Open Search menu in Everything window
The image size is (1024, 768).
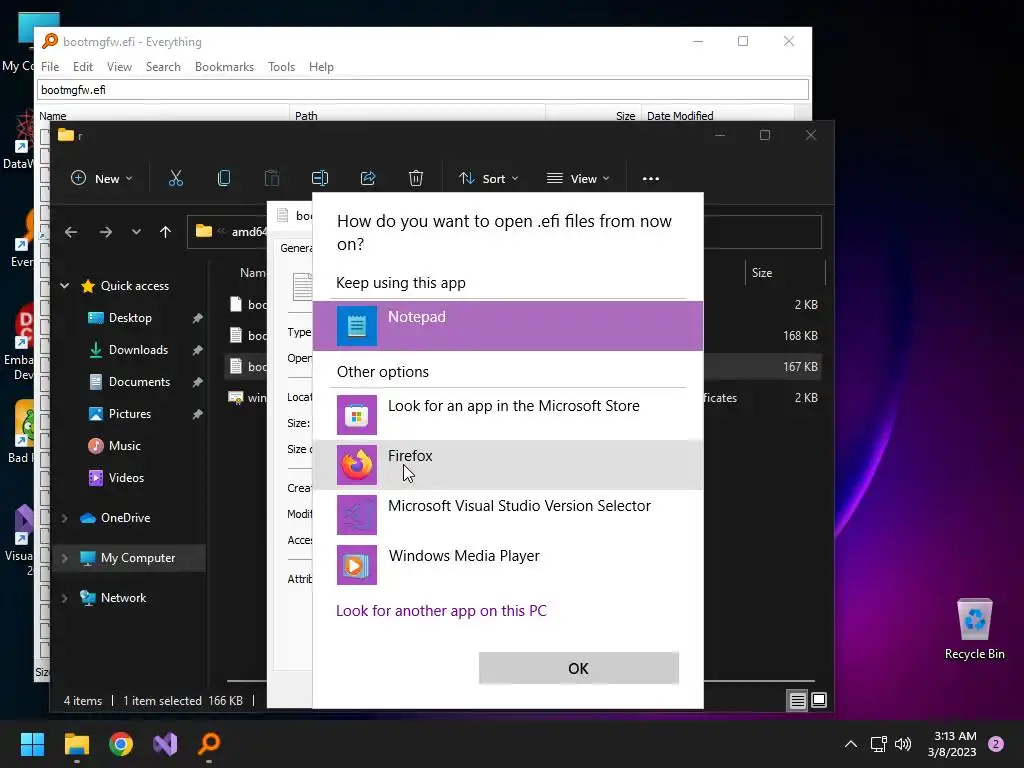(x=163, y=67)
